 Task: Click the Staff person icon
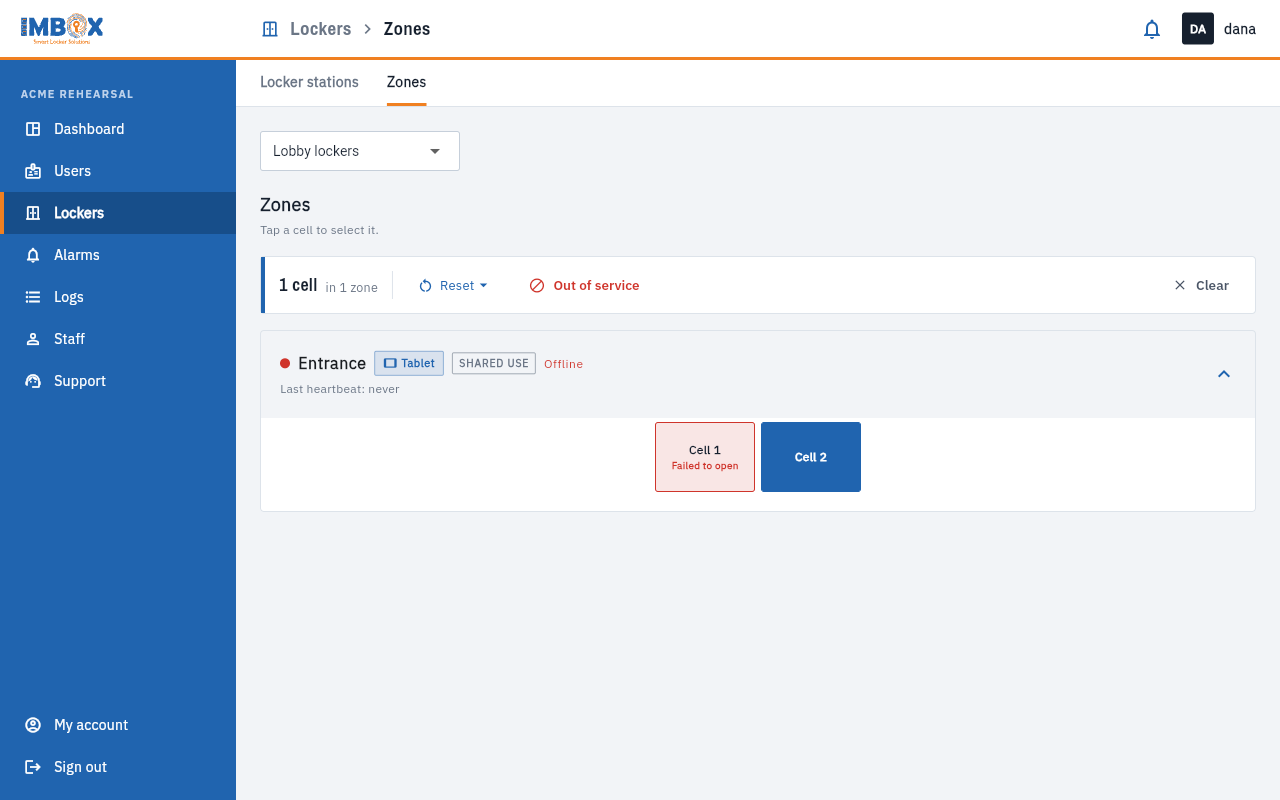click(33, 339)
